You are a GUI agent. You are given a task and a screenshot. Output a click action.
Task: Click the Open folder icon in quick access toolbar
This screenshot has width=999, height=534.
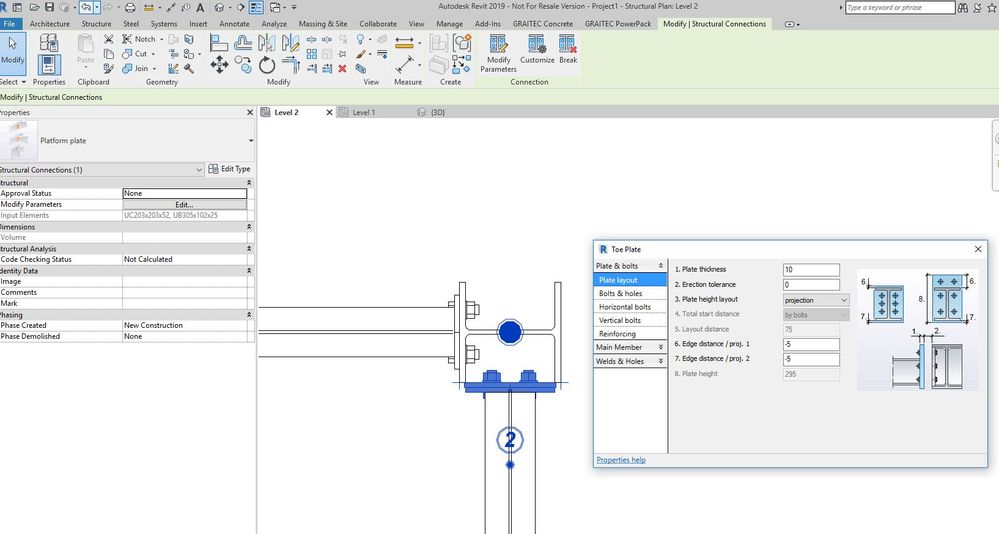click(34, 8)
